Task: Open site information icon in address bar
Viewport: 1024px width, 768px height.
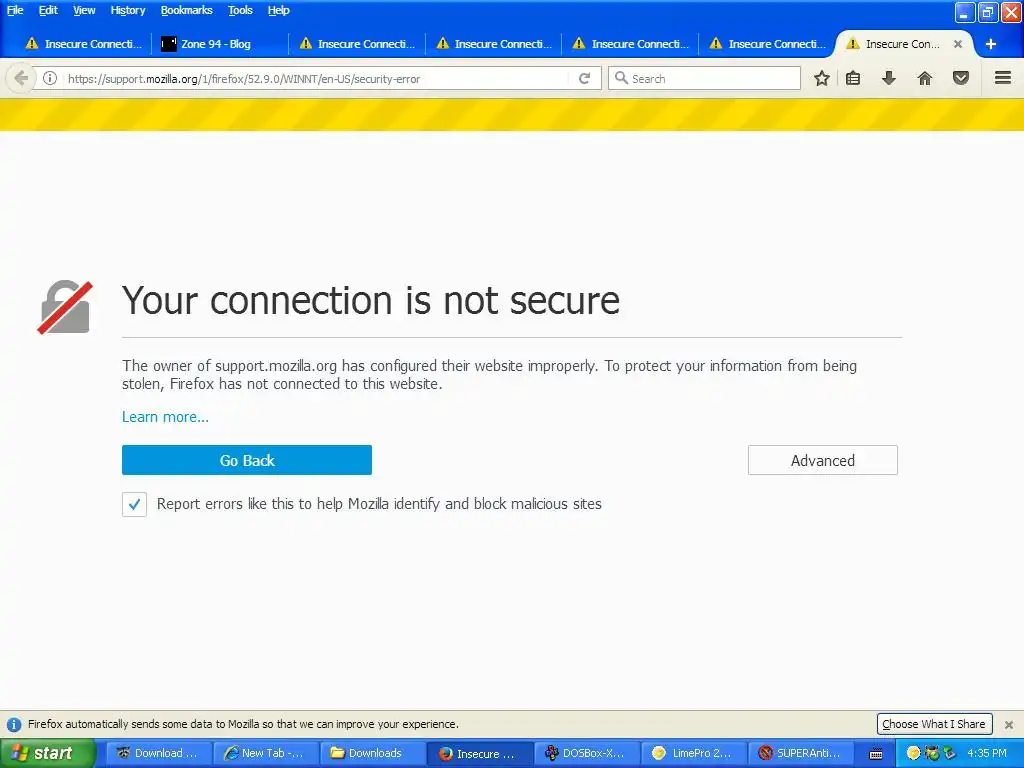Action: click(50, 78)
